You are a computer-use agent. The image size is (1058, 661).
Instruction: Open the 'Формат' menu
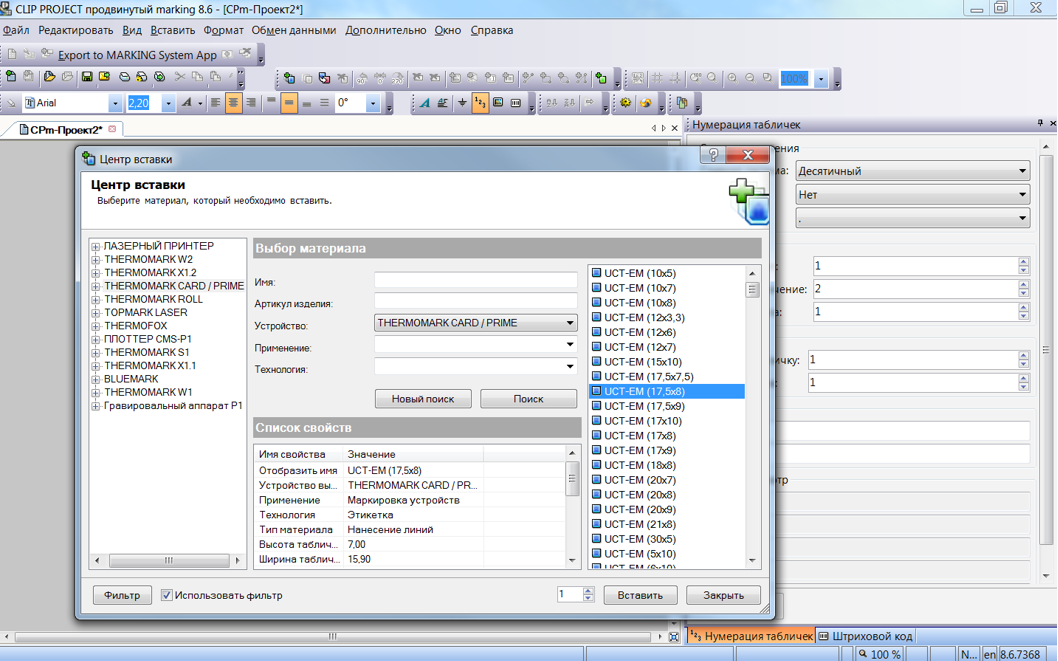tap(223, 30)
